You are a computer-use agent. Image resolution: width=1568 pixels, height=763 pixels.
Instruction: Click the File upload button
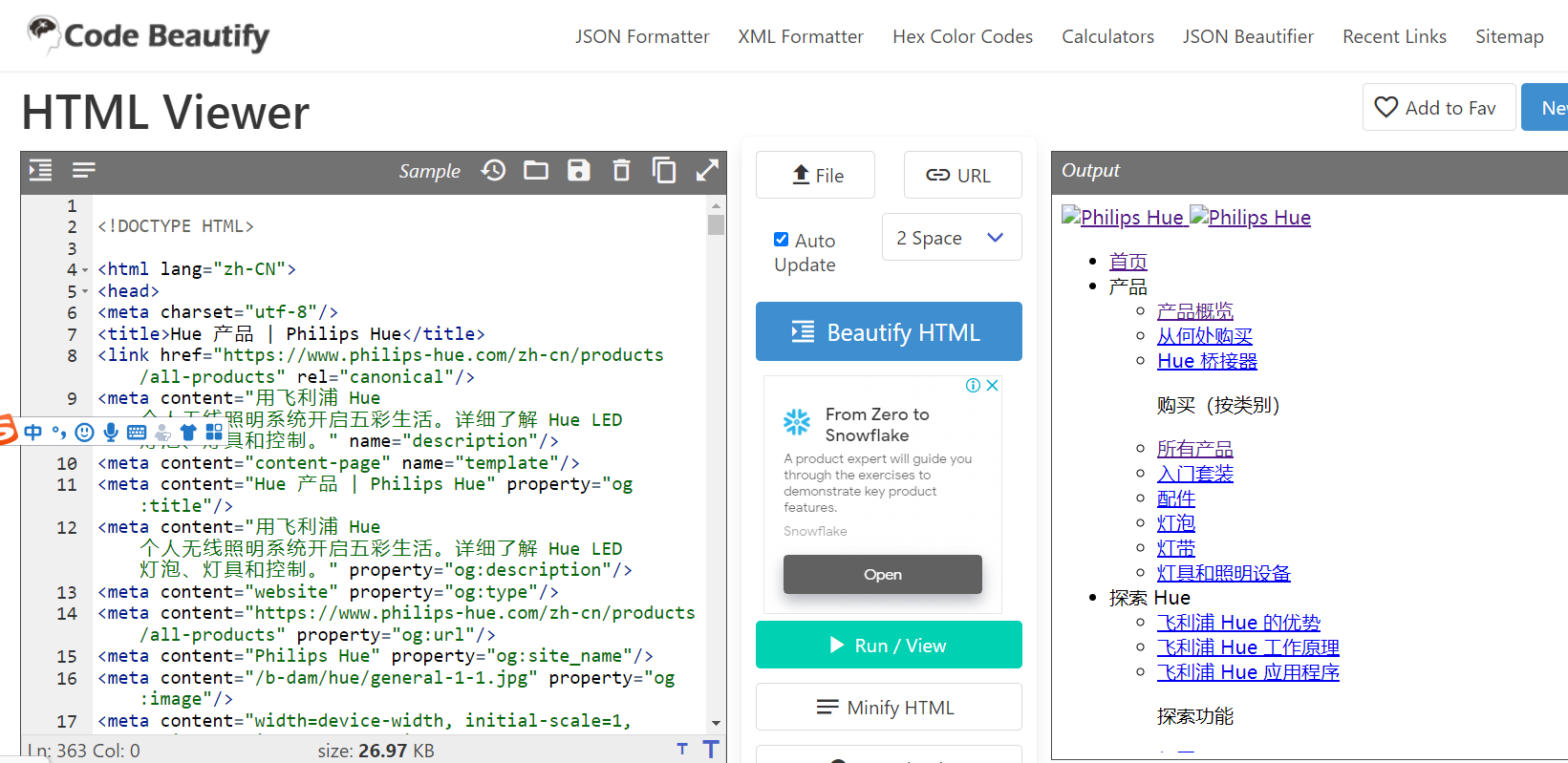point(815,175)
